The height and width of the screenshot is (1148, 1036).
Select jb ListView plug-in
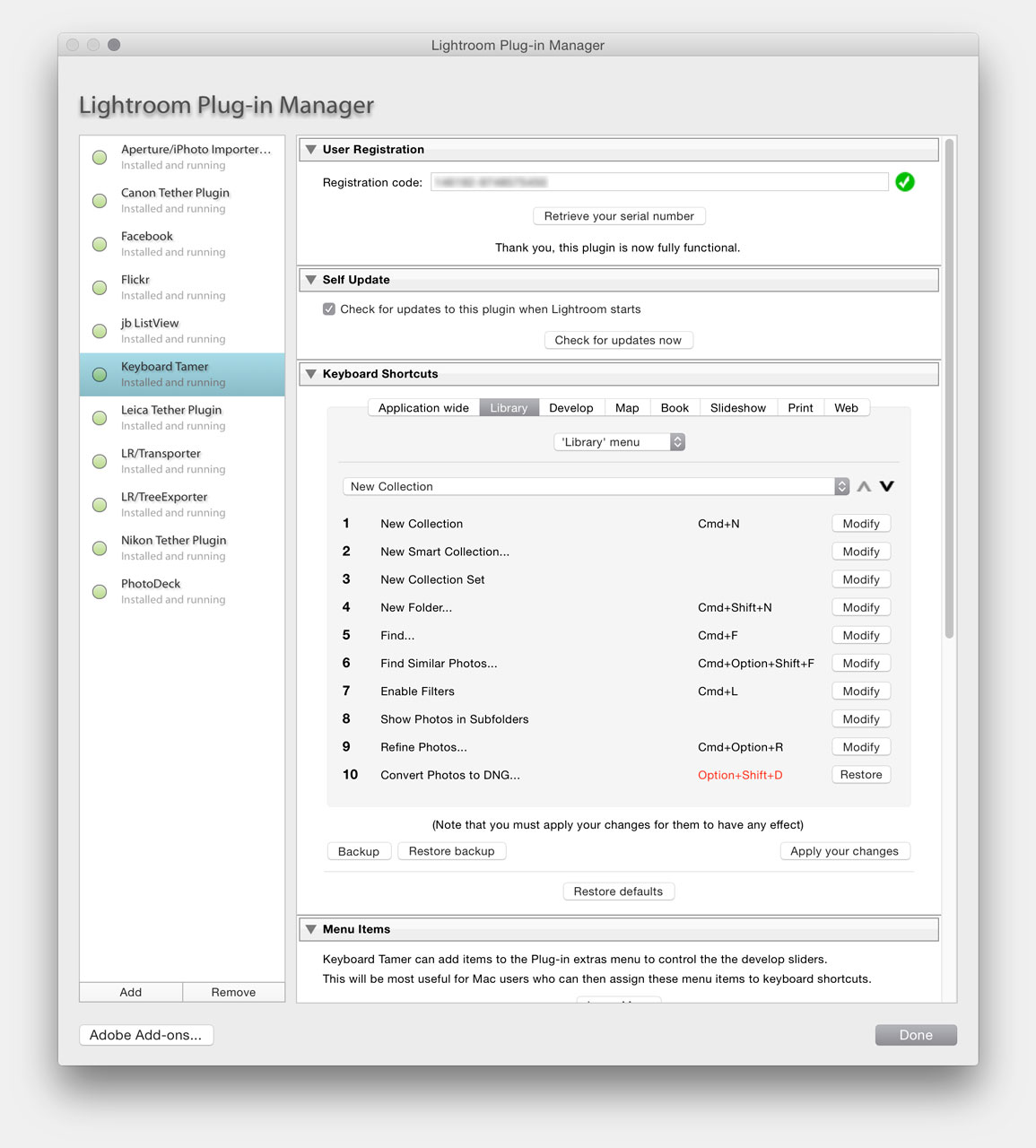pyautogui.click(x=182, y=331)
